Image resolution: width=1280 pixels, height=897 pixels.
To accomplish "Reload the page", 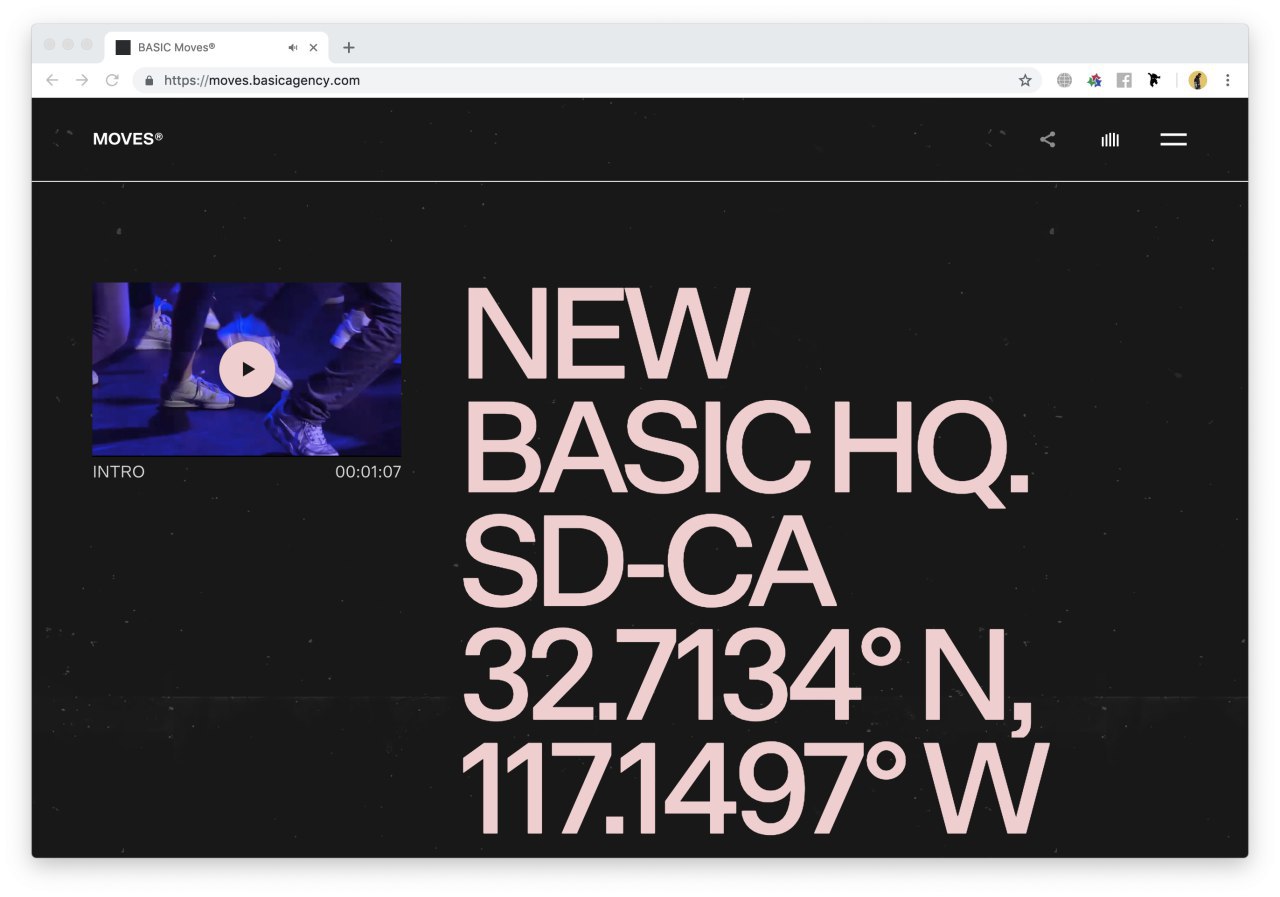I will (x=112, y=80).
